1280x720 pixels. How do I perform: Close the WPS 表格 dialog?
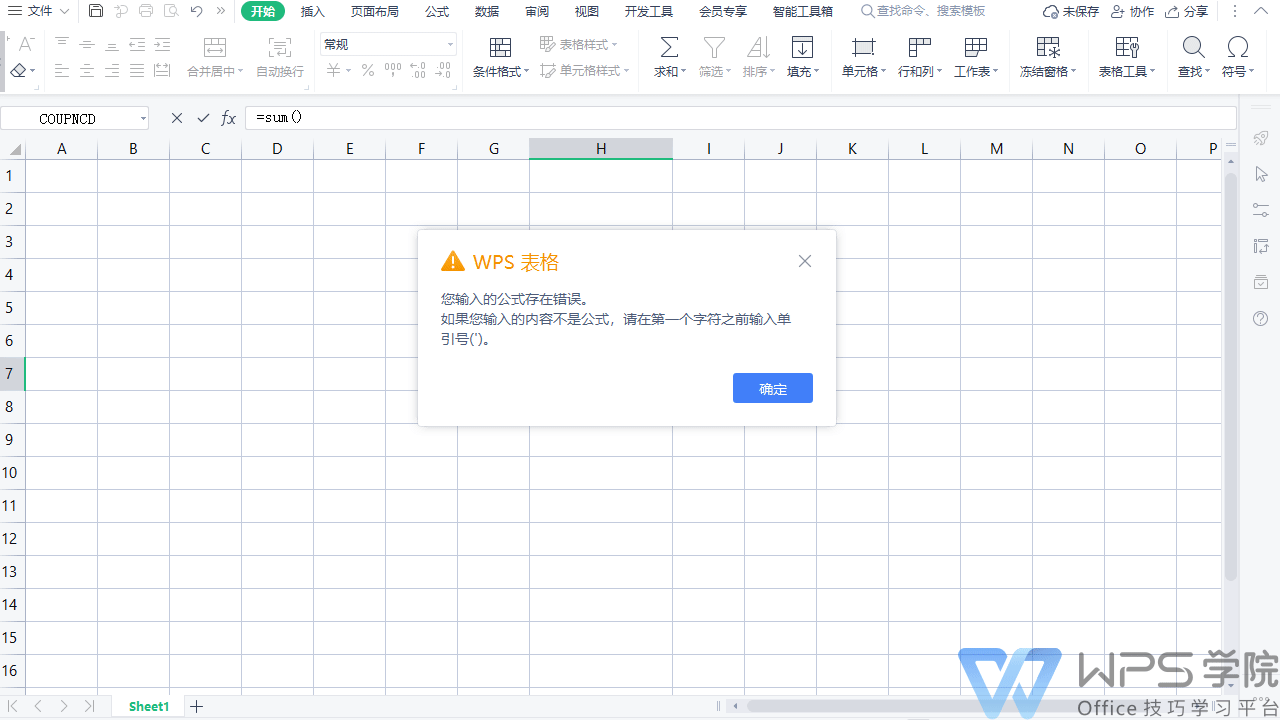[x=805, y=261]
